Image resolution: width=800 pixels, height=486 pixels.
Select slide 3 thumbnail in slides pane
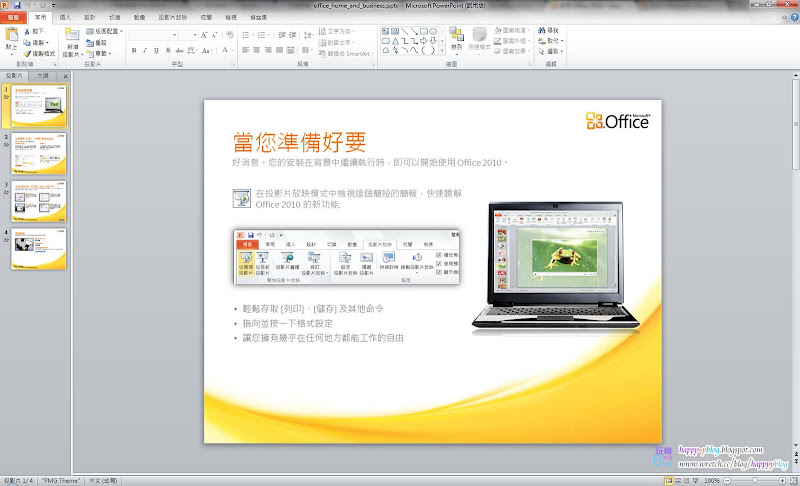(39, 201)
